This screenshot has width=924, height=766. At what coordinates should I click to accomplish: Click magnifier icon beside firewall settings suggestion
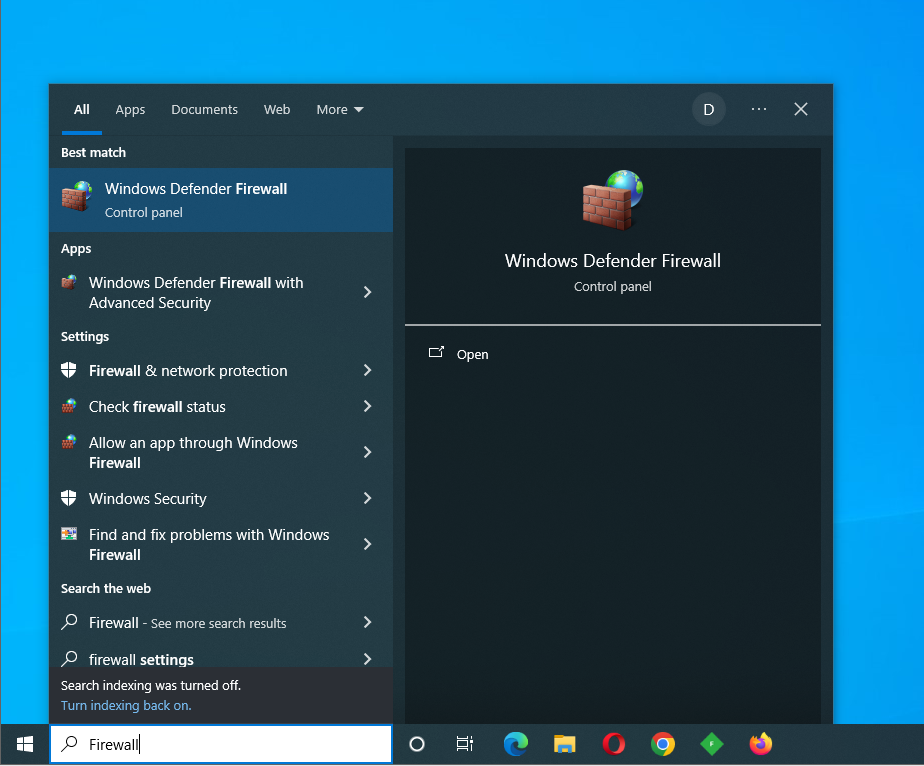point(70,658)
